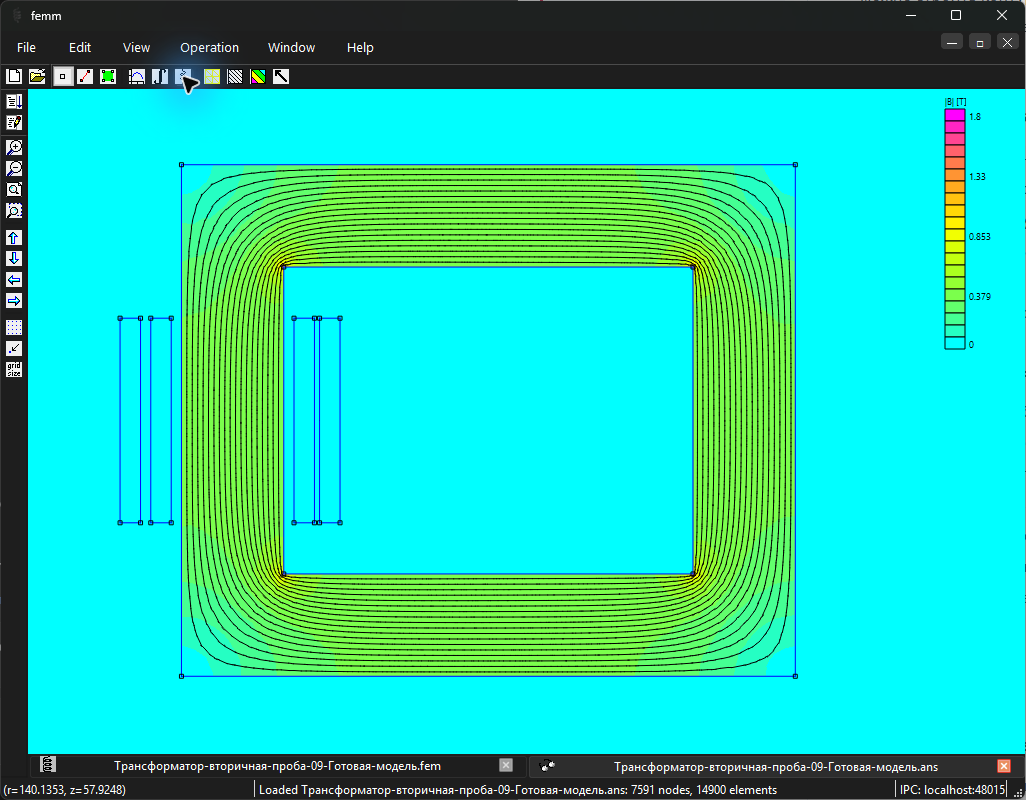Image resolution: width=1026 pixels, height=800 pixels.
Task: Click the zoom natural (fit view) icon
Action: pos(14,189)
